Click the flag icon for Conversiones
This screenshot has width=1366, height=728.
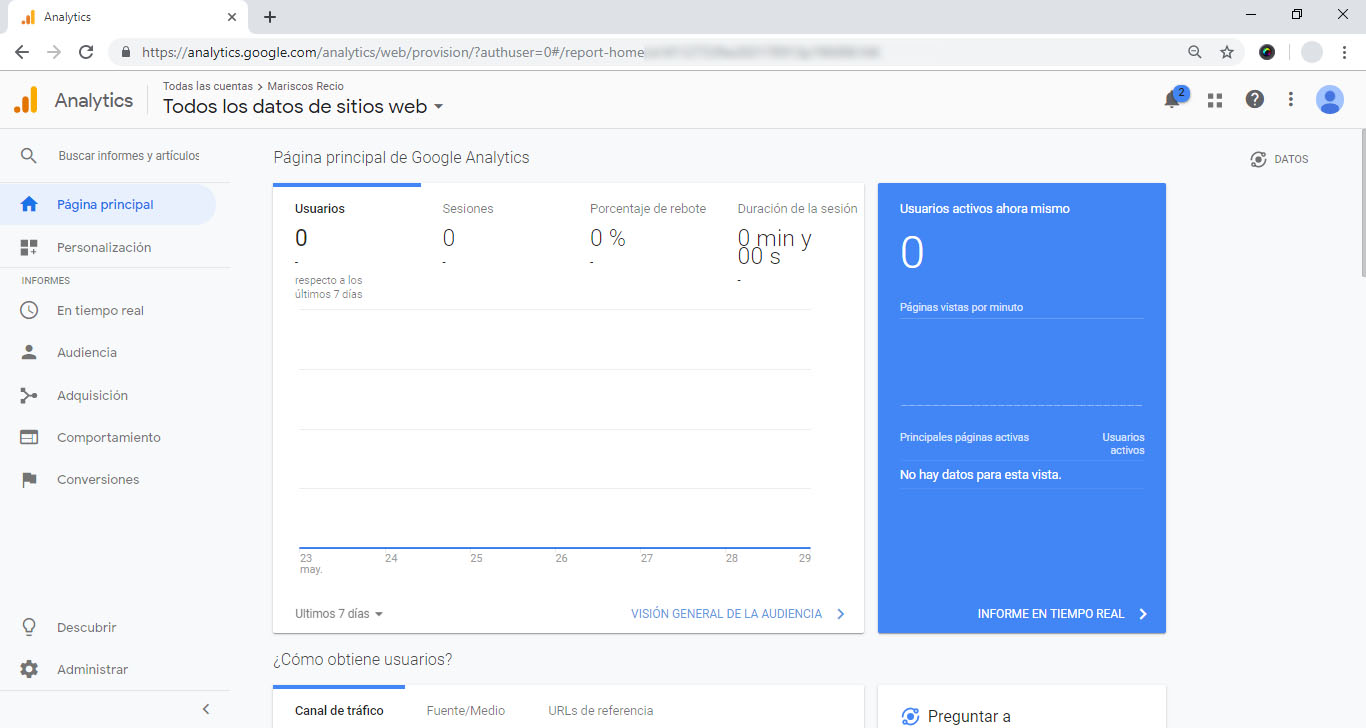point(29,479)
